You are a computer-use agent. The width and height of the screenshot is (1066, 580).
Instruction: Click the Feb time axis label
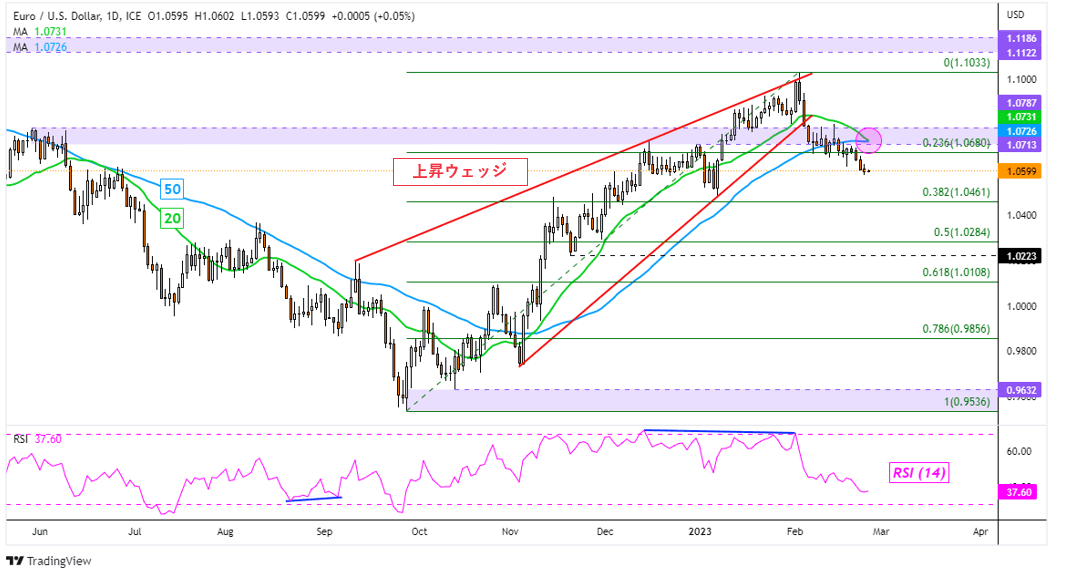[x=794, y=532]
